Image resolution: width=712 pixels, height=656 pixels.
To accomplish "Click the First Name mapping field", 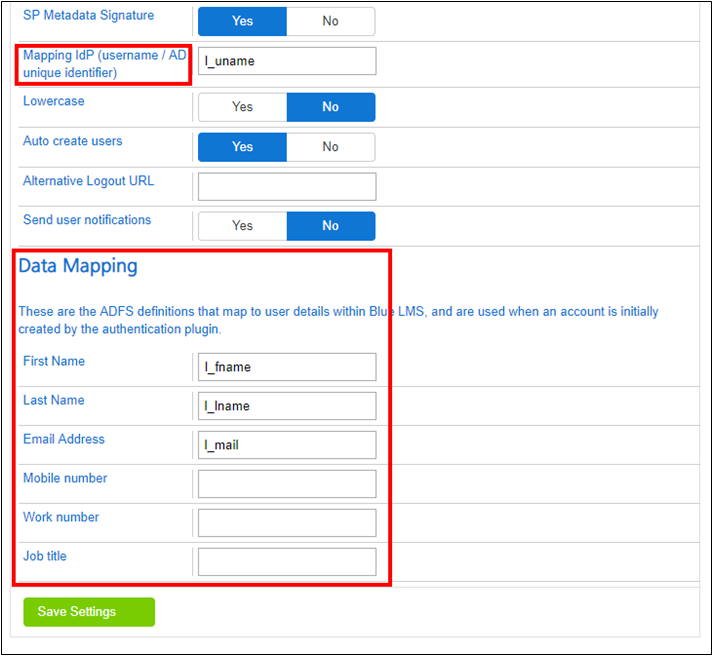I will (x=287, y=367).
